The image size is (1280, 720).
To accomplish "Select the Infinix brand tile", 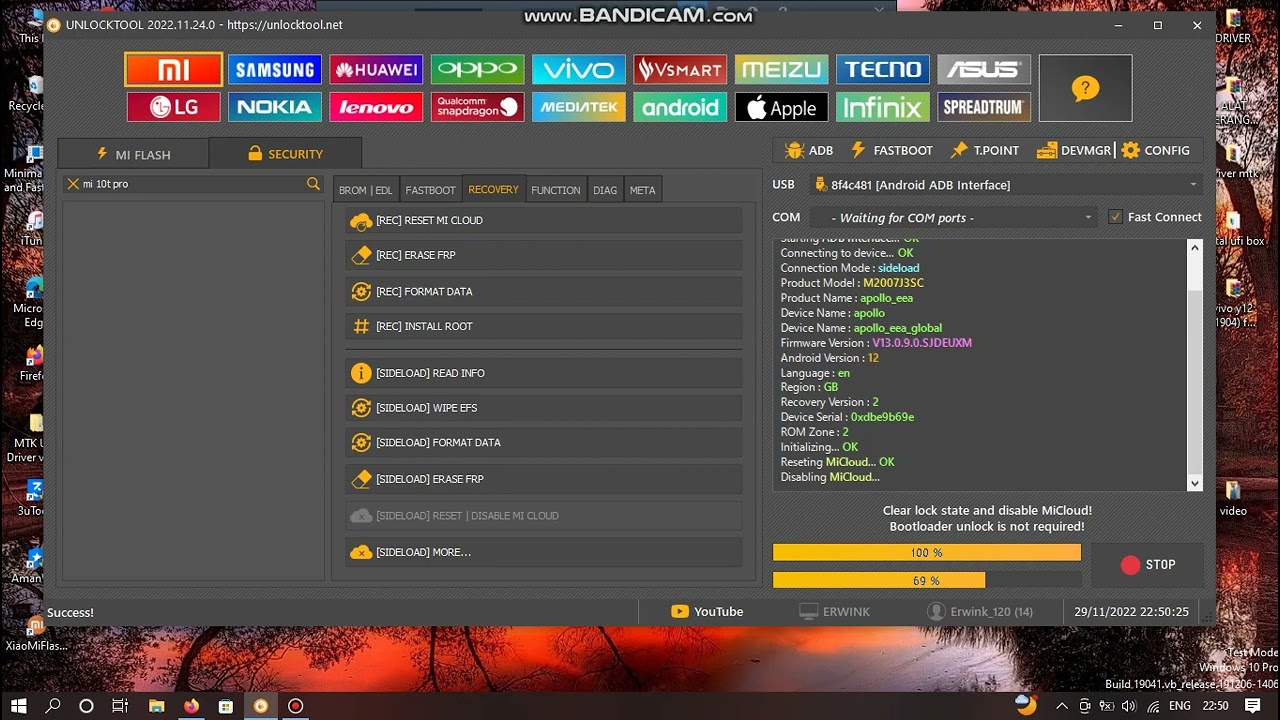I will 883,107.
